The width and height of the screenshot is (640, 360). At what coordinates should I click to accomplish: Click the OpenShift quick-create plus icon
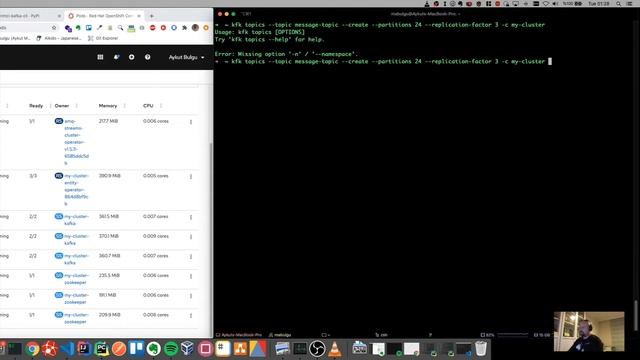pyautogui.click(x=131, y=57)
